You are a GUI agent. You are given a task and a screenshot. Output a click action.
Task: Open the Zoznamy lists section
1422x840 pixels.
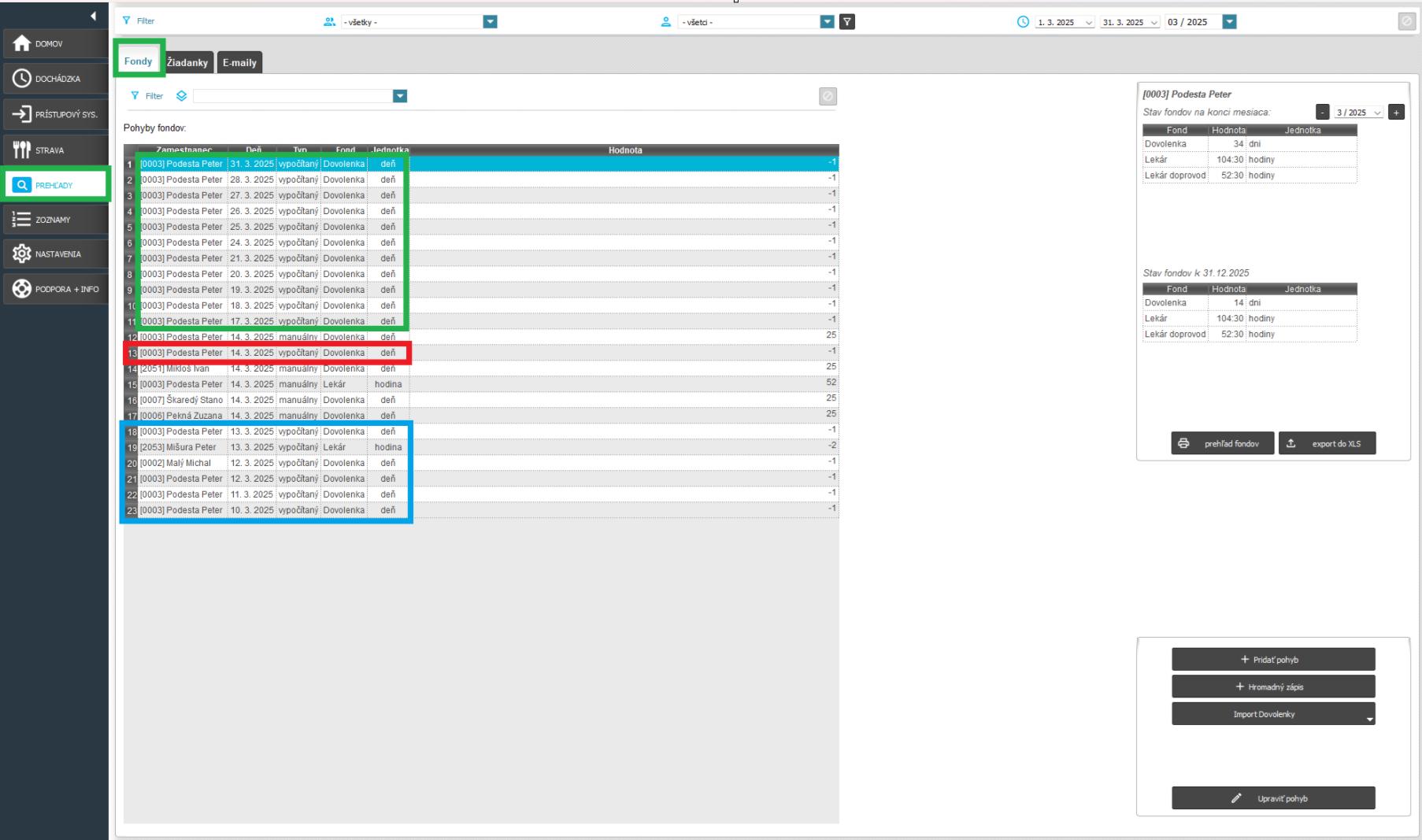coord(55,220)
